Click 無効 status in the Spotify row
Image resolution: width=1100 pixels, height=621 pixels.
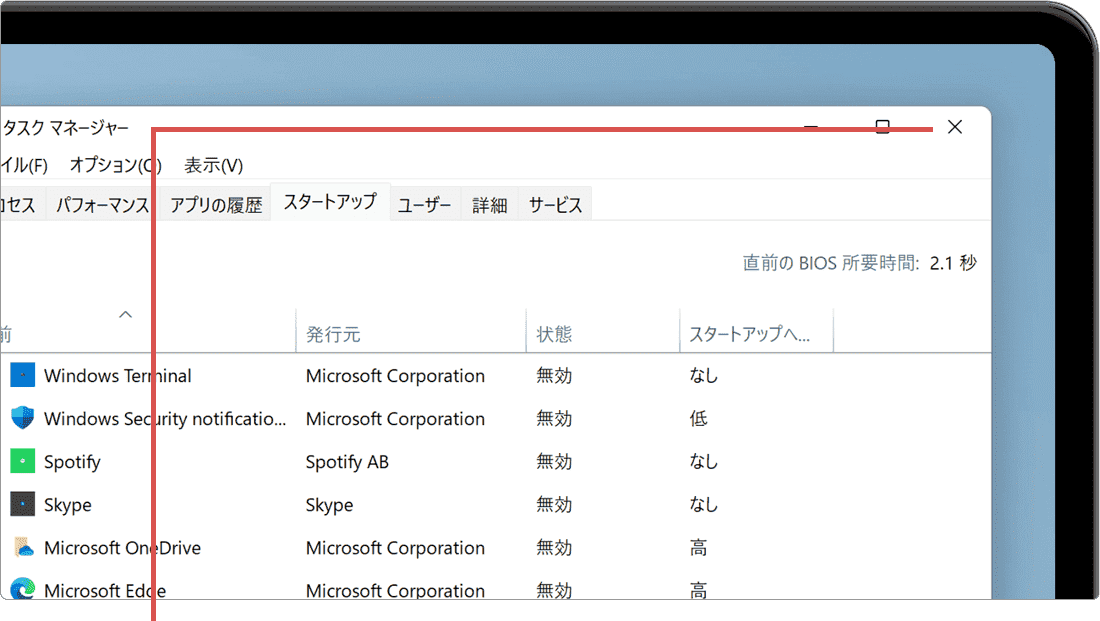pyautogui.click(x=554, y=462)
